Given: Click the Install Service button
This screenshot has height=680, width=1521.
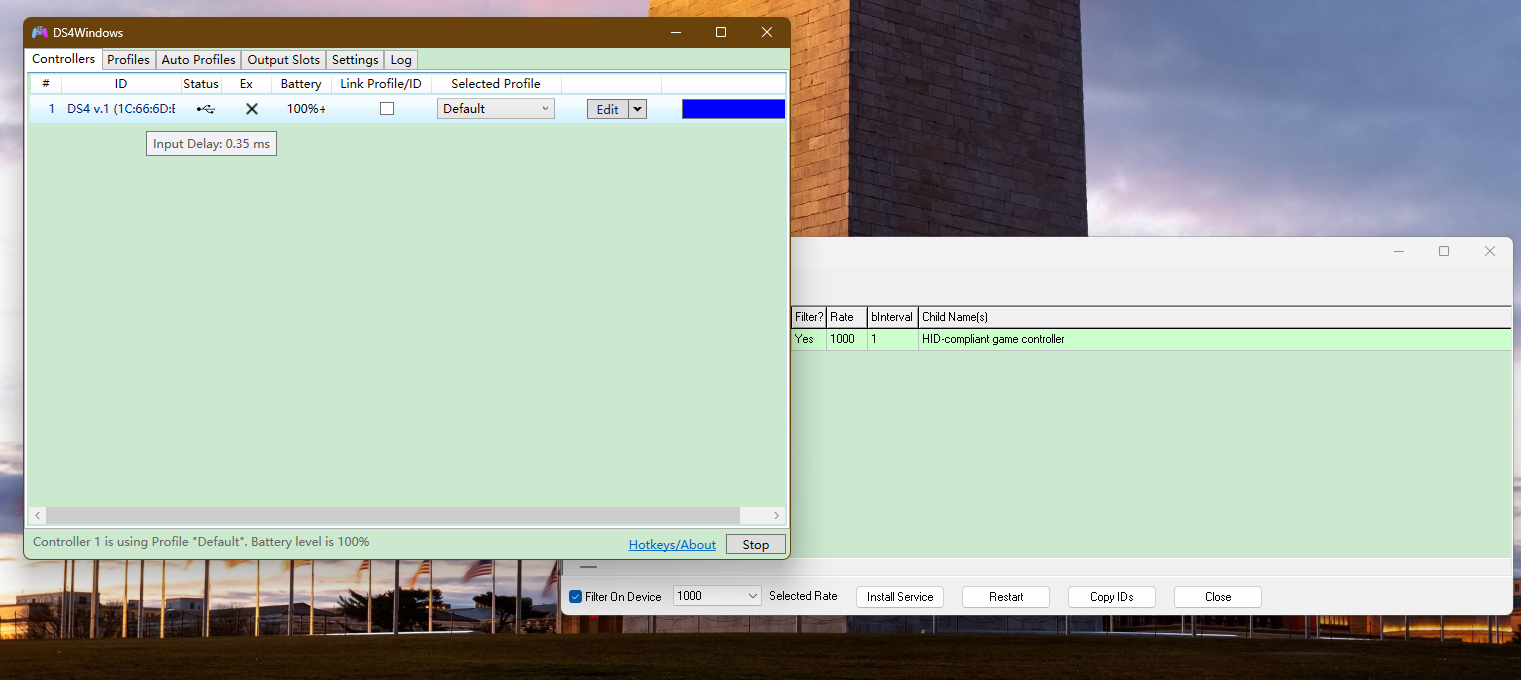Looking at the screenshot, I should [x=900, y=597].
